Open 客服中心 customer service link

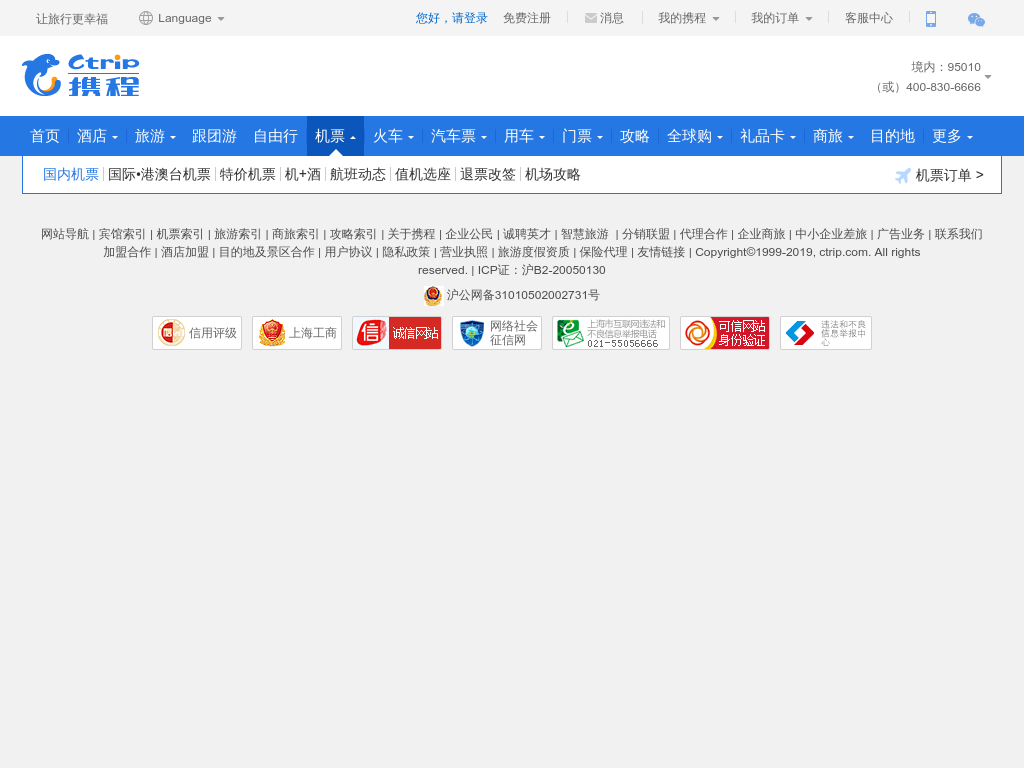[x=869, y=18]
